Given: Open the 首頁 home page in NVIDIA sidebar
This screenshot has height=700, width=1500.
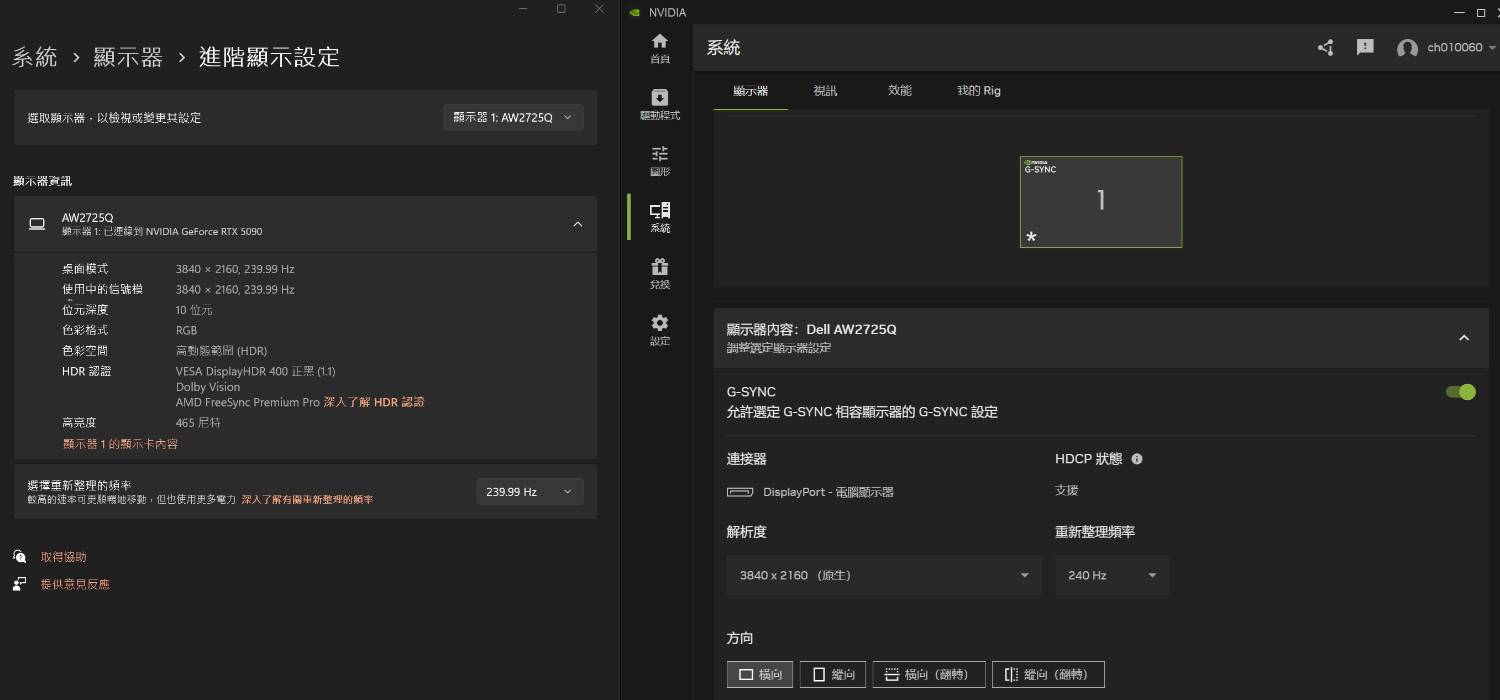Looking at the screenshot, I should [660, 47].
